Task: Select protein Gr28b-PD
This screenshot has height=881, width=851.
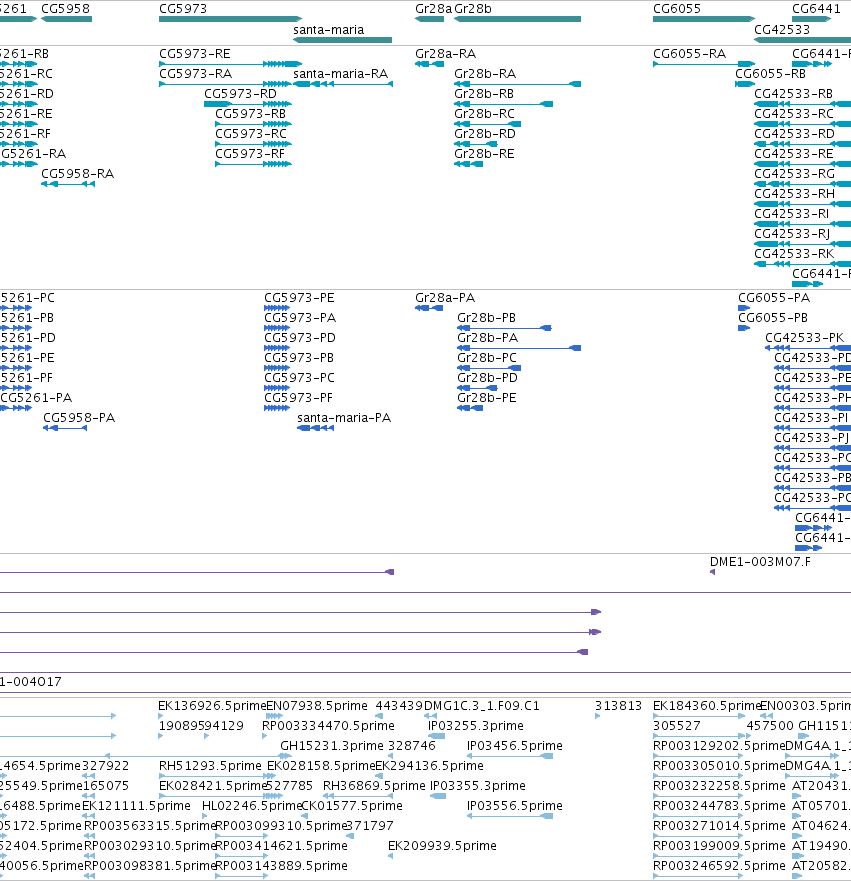Action: point(488,378)
